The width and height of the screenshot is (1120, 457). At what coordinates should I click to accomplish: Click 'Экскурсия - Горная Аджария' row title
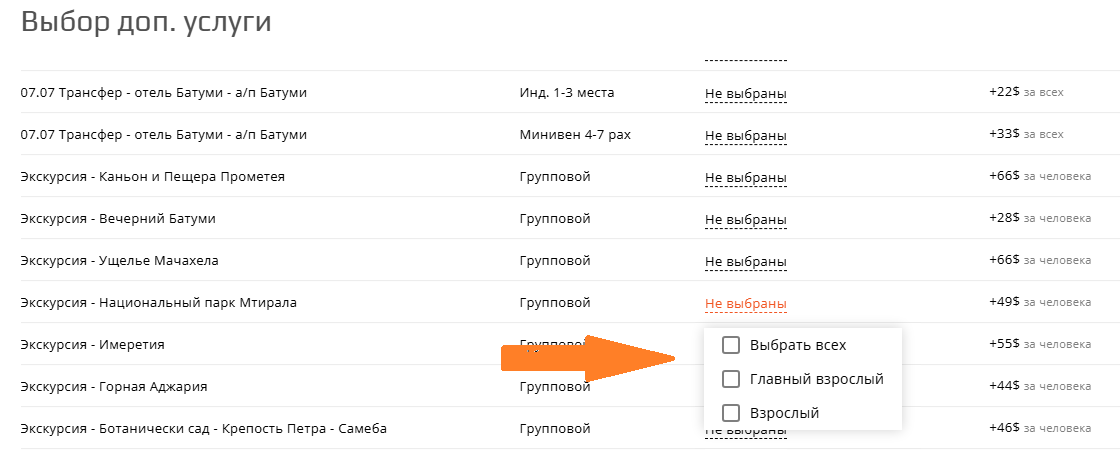pos(114,387)
